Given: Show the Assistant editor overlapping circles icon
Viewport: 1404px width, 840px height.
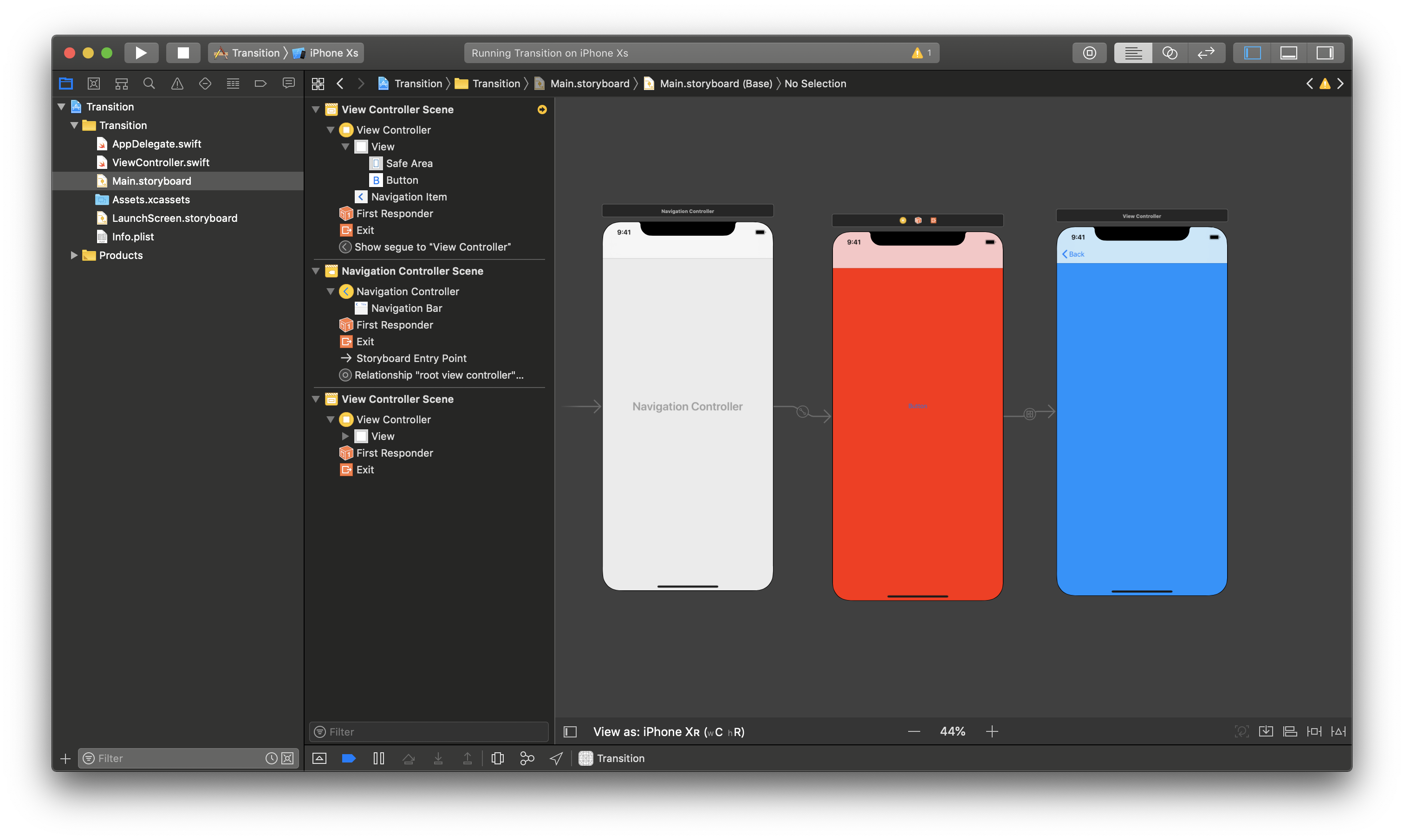Looking at the screenshot, I should 1170,52.
